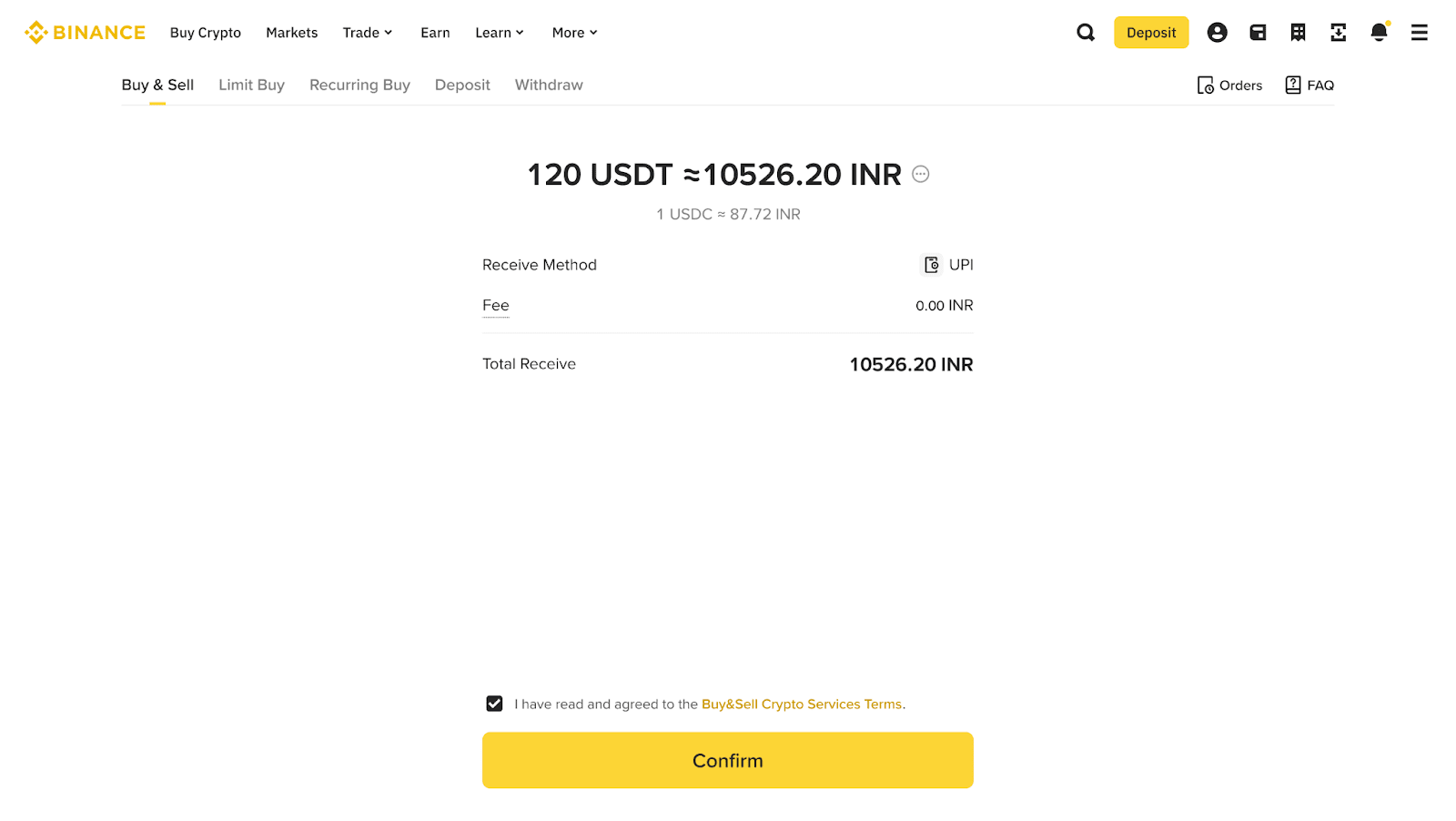This screenshot has width=1456, height=821.
Task: Open the wallet icon in header
Action: tap(1258, 33)
